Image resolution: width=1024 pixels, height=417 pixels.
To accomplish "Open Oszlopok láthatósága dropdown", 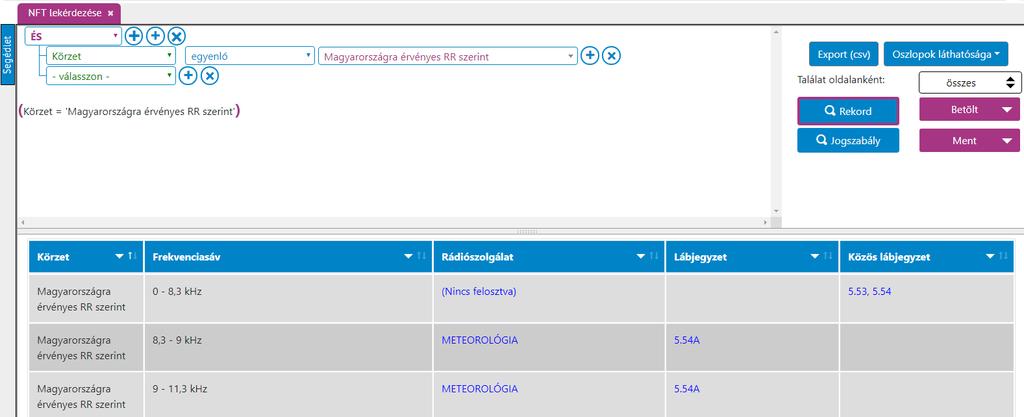I will pyautogui.click(x=946, y=54).
